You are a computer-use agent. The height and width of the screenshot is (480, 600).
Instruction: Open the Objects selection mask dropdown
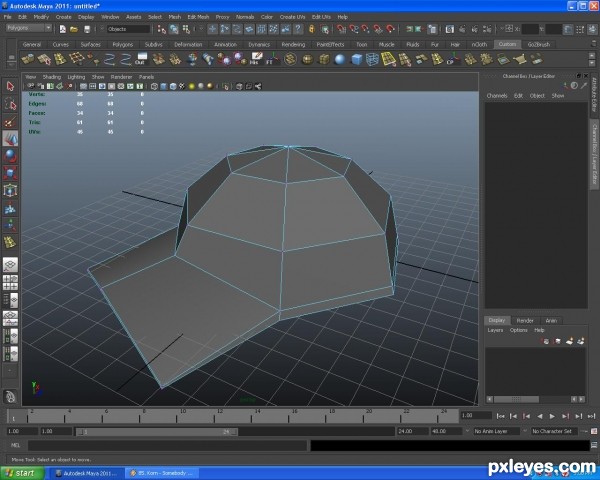tap(129, 29)
